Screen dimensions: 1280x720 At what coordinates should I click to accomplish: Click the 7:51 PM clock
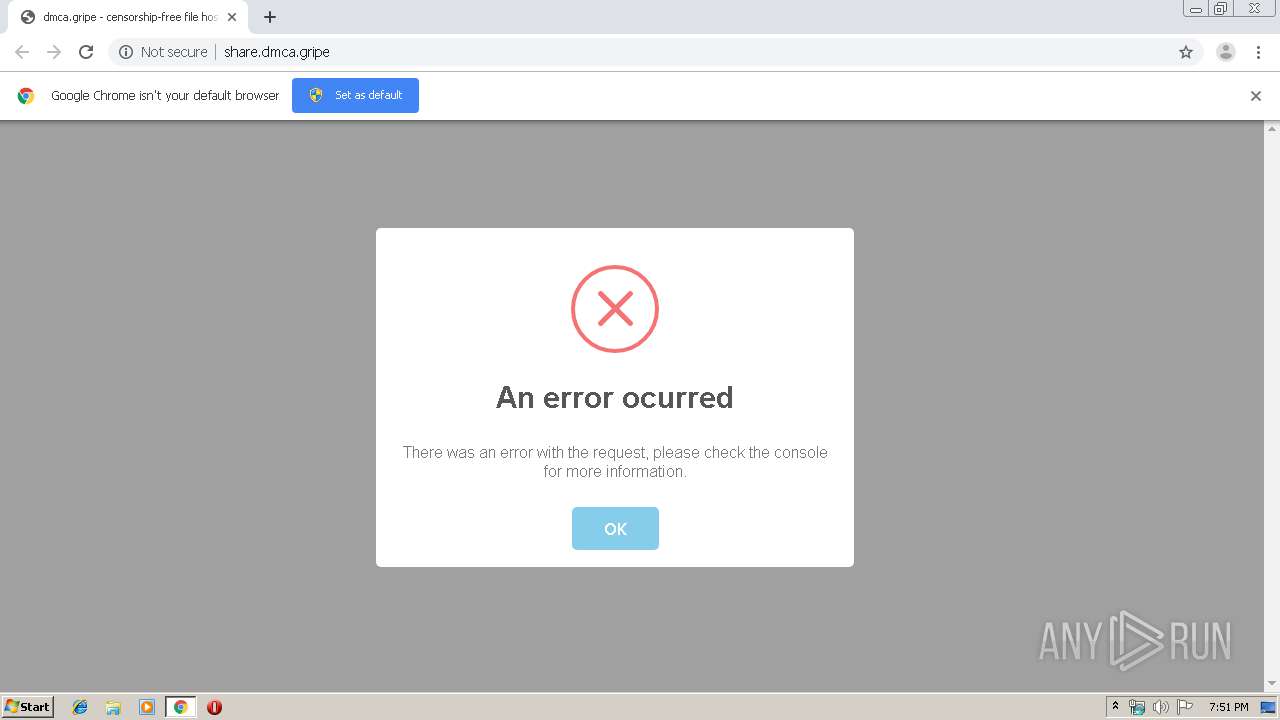click(1228, 707)
